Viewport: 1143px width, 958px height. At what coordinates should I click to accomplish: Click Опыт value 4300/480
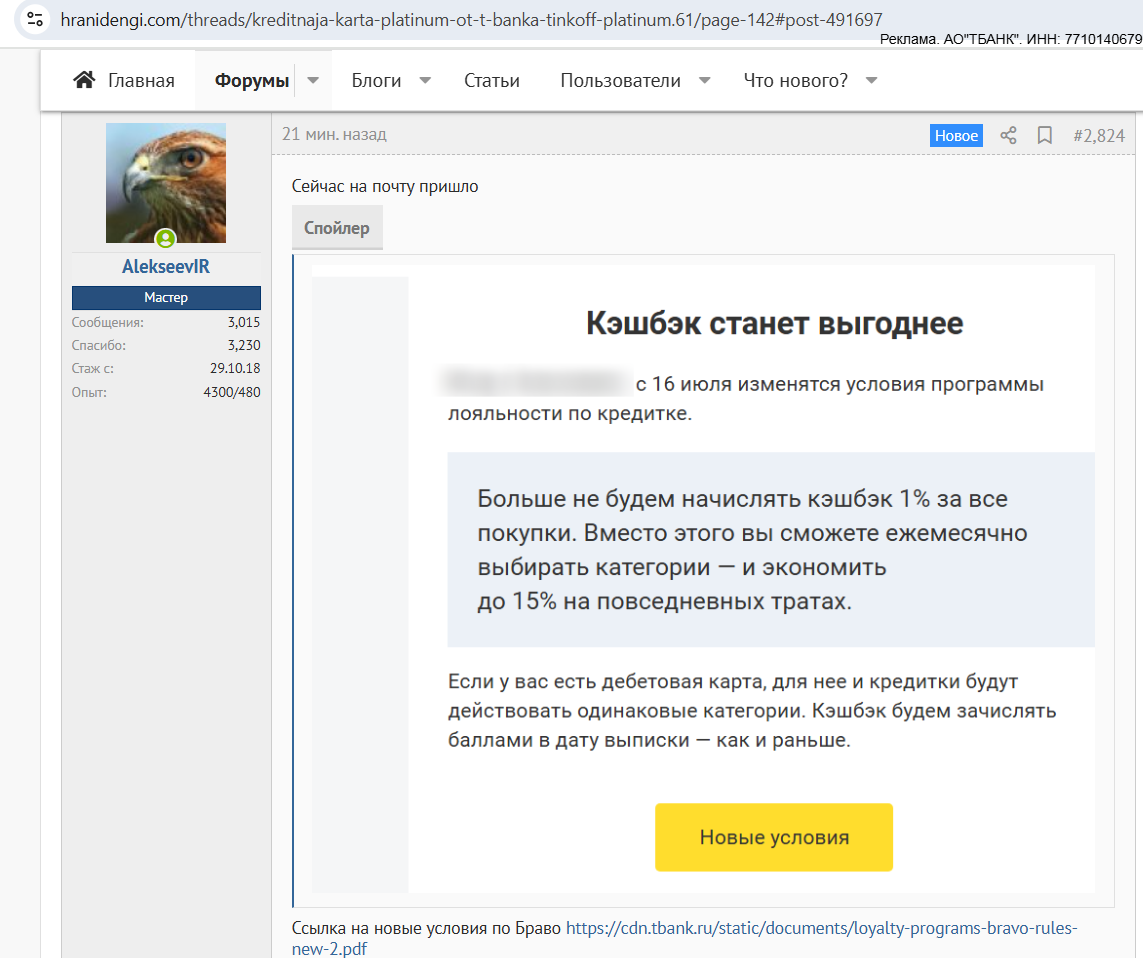[232, 392]
